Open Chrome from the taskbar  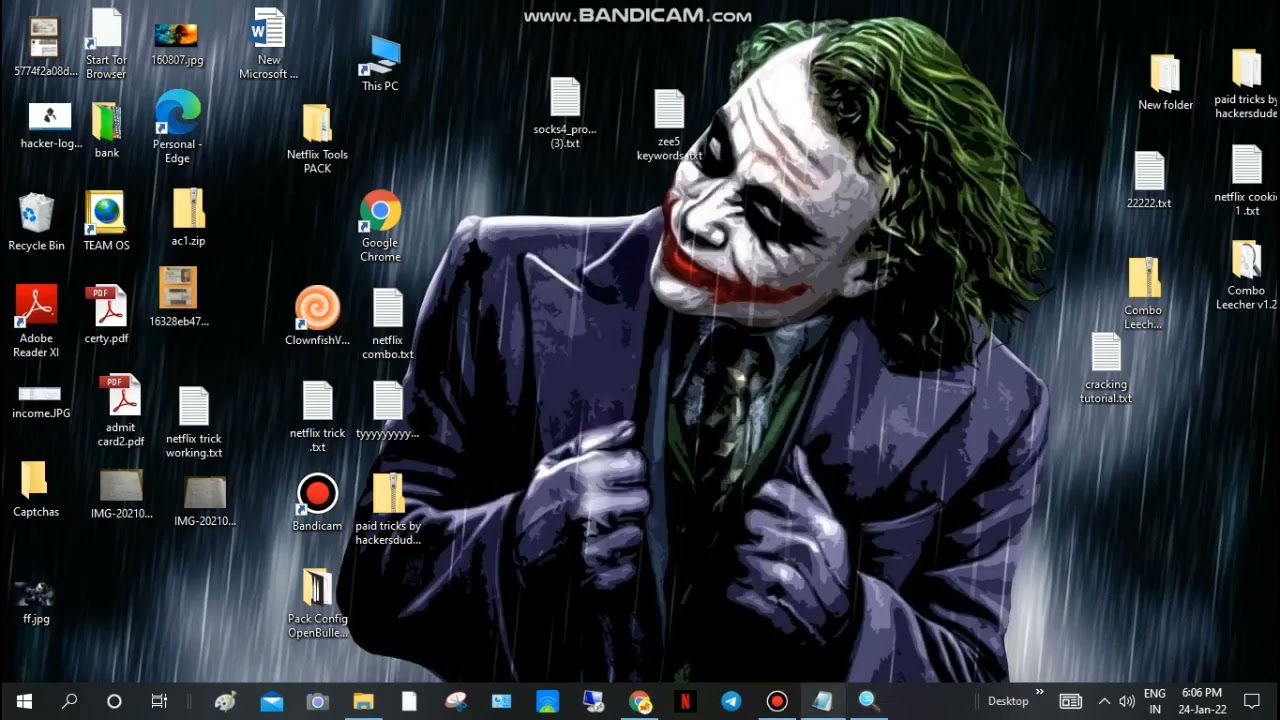(640, 701)
